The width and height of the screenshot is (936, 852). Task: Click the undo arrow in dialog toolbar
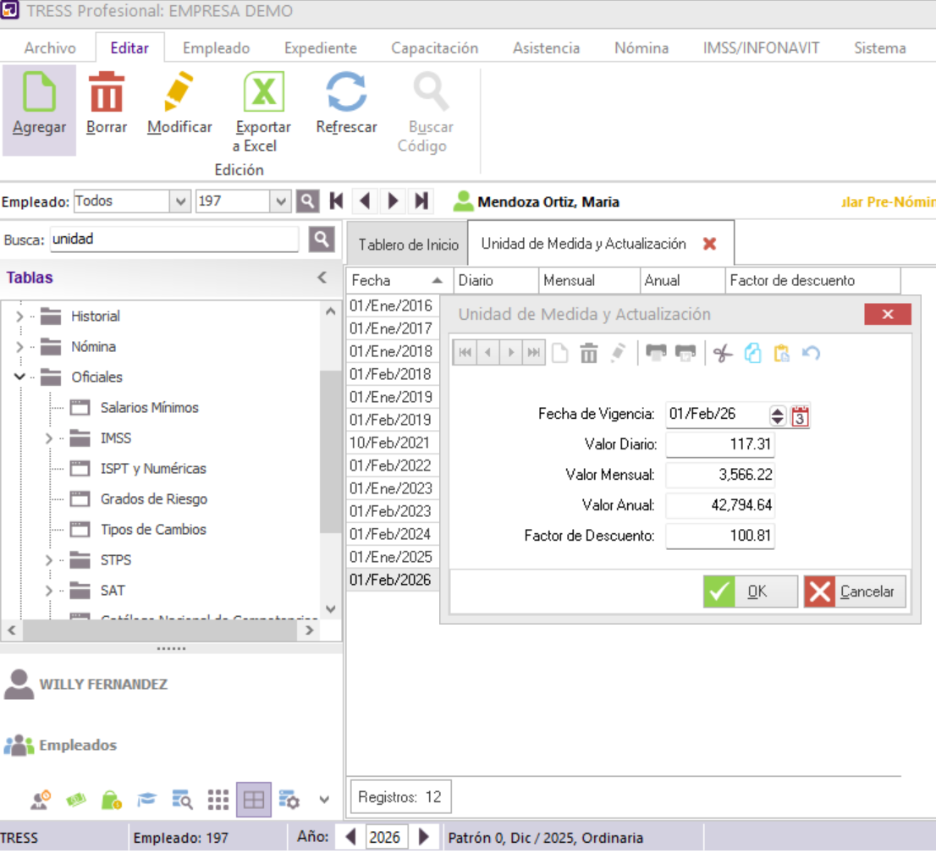[x=811, y=353]
